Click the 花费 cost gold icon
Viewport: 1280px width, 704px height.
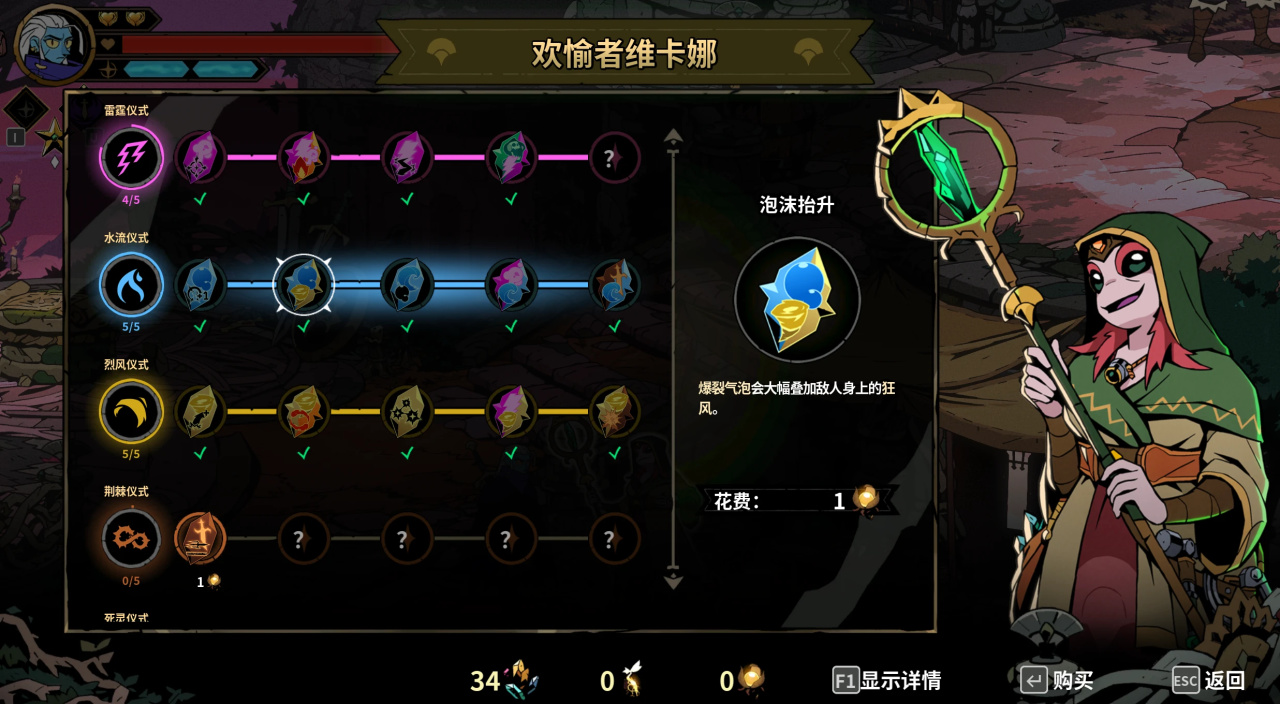pyautogui.click(x=866, y=499)
